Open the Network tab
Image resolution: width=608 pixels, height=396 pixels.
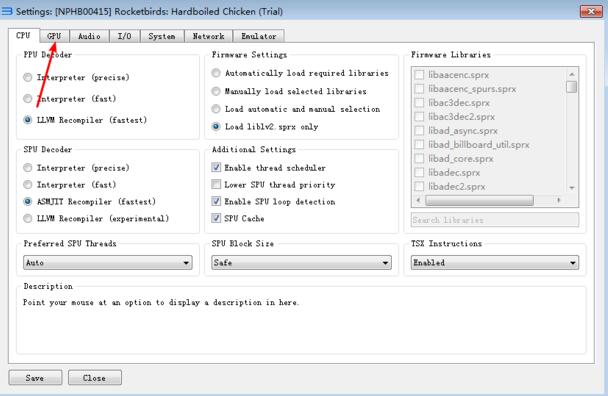click(x=208, y=36)
